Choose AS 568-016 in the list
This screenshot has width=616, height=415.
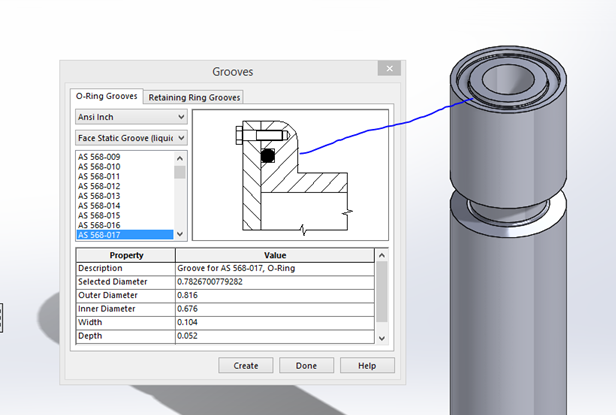[x=99, y=226]
